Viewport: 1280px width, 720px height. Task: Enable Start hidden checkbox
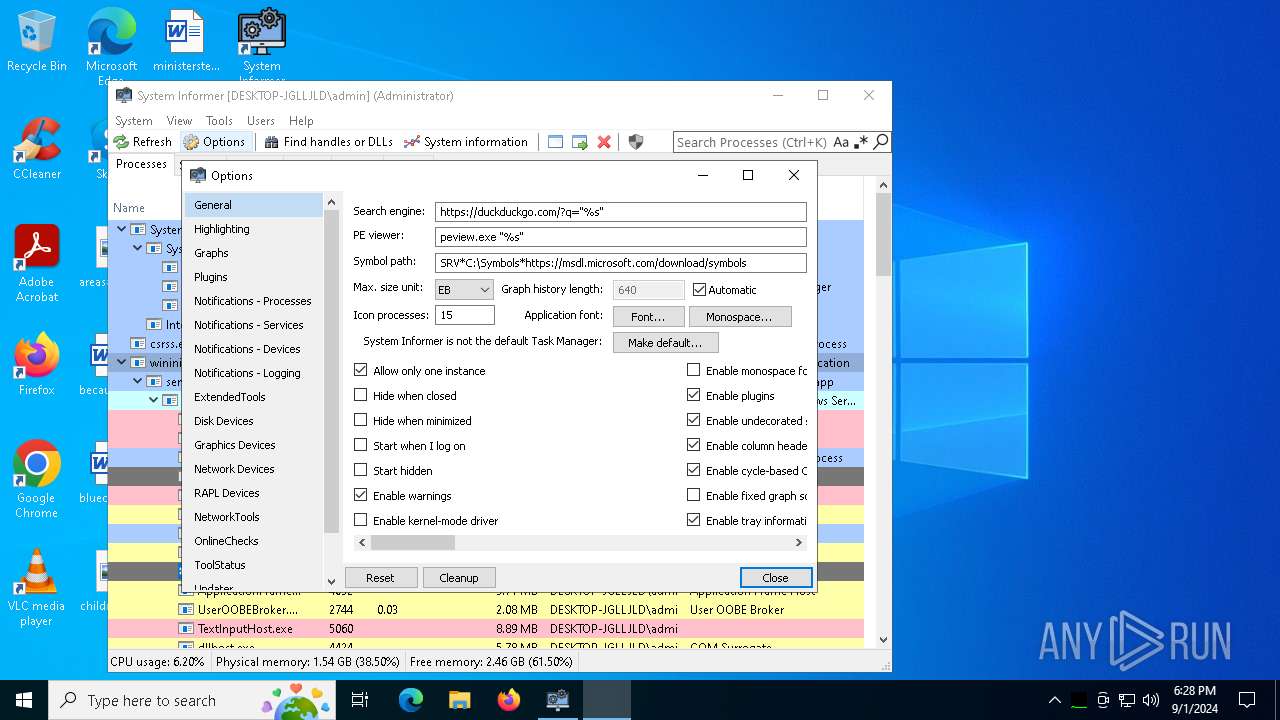pos(361,470)
